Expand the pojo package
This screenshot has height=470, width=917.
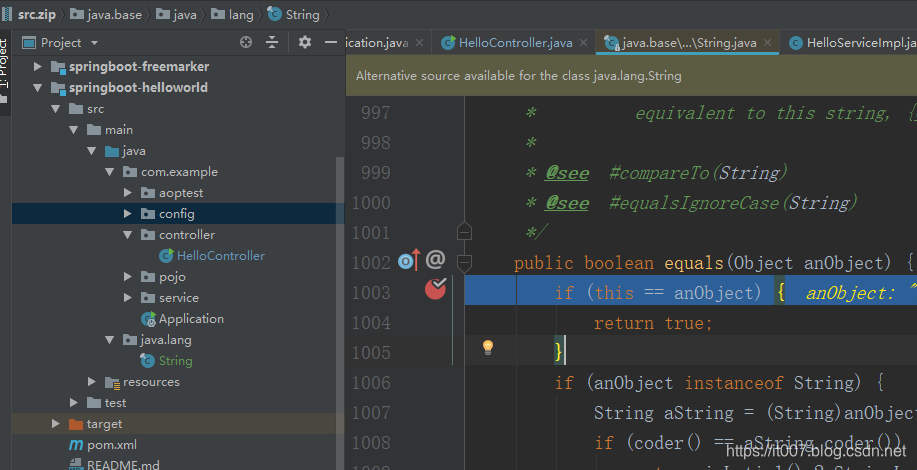[128, 277]
